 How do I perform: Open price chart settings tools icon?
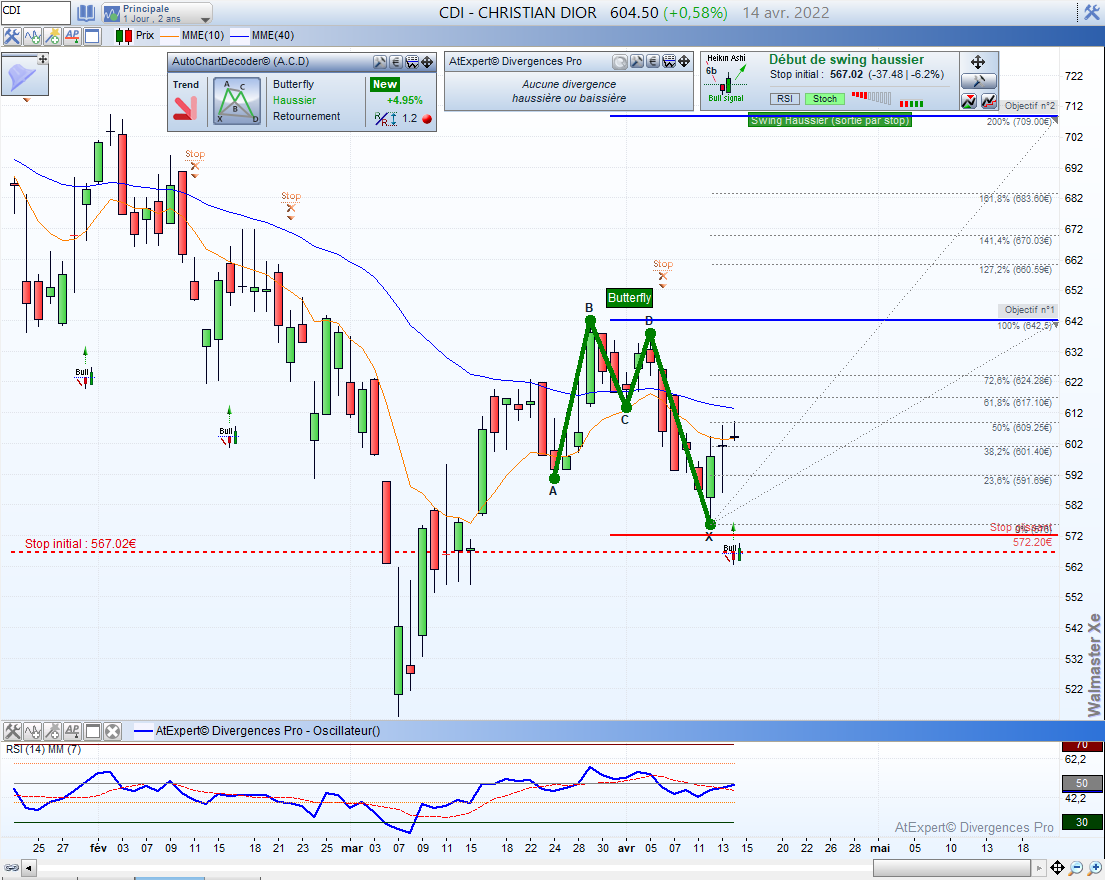[12, 36]
